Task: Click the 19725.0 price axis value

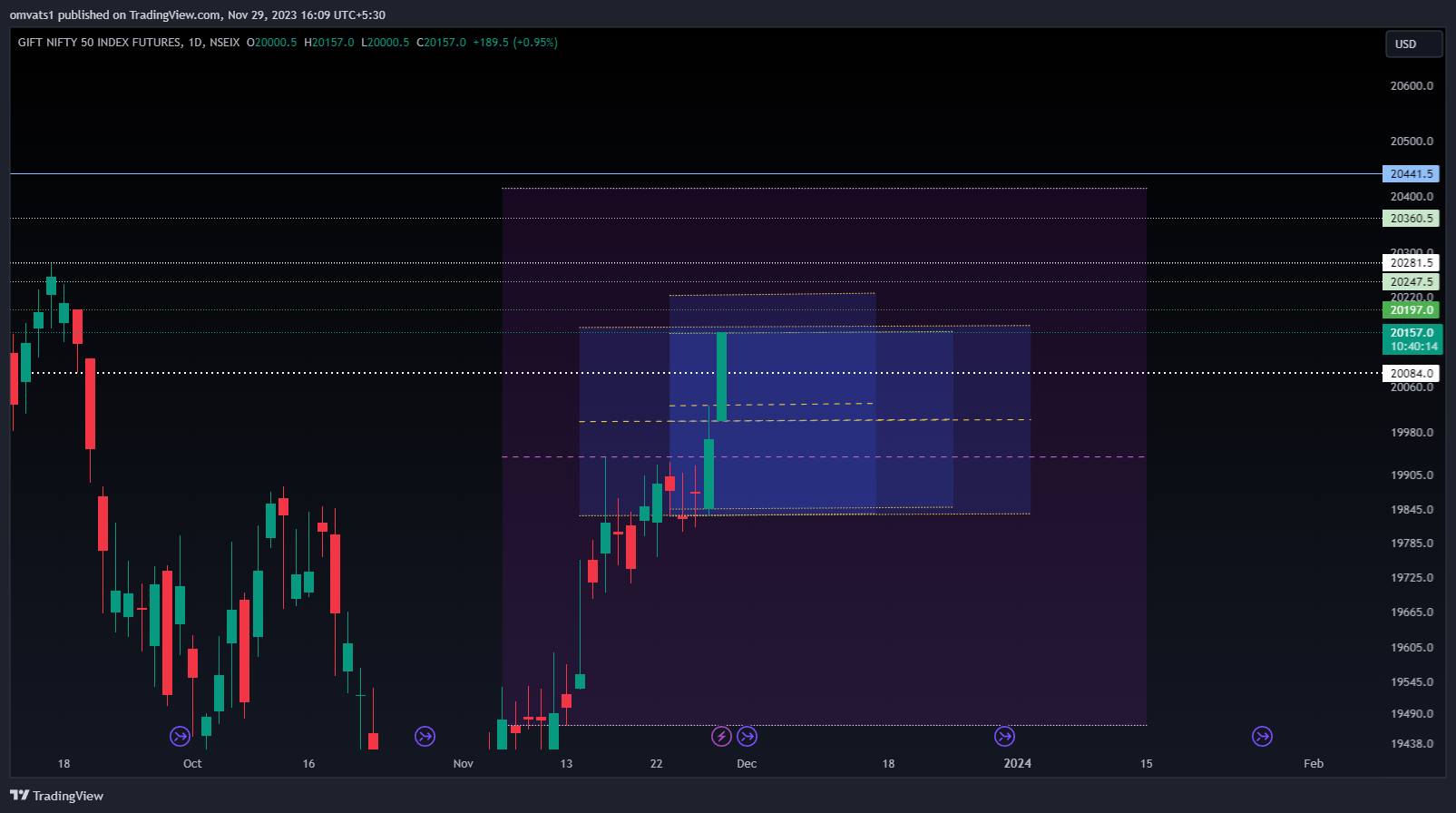Action: click(1412, 578)
